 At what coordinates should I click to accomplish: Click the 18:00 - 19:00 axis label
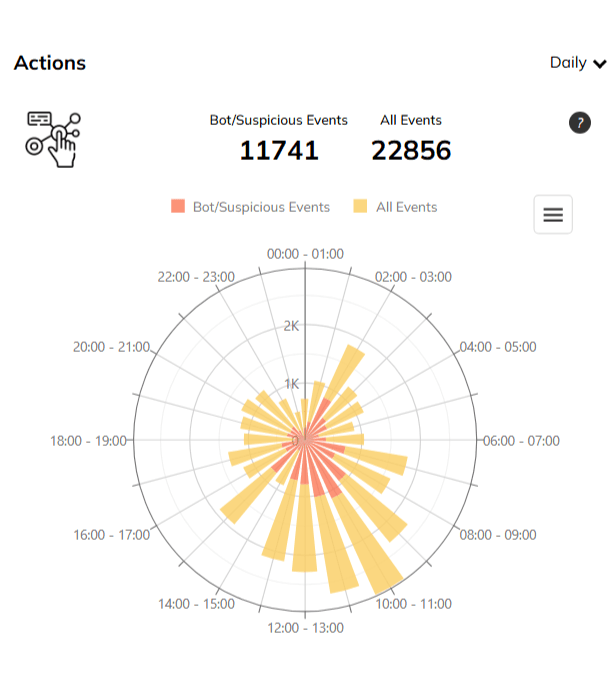pyautogui.click(x=89, y=441)
